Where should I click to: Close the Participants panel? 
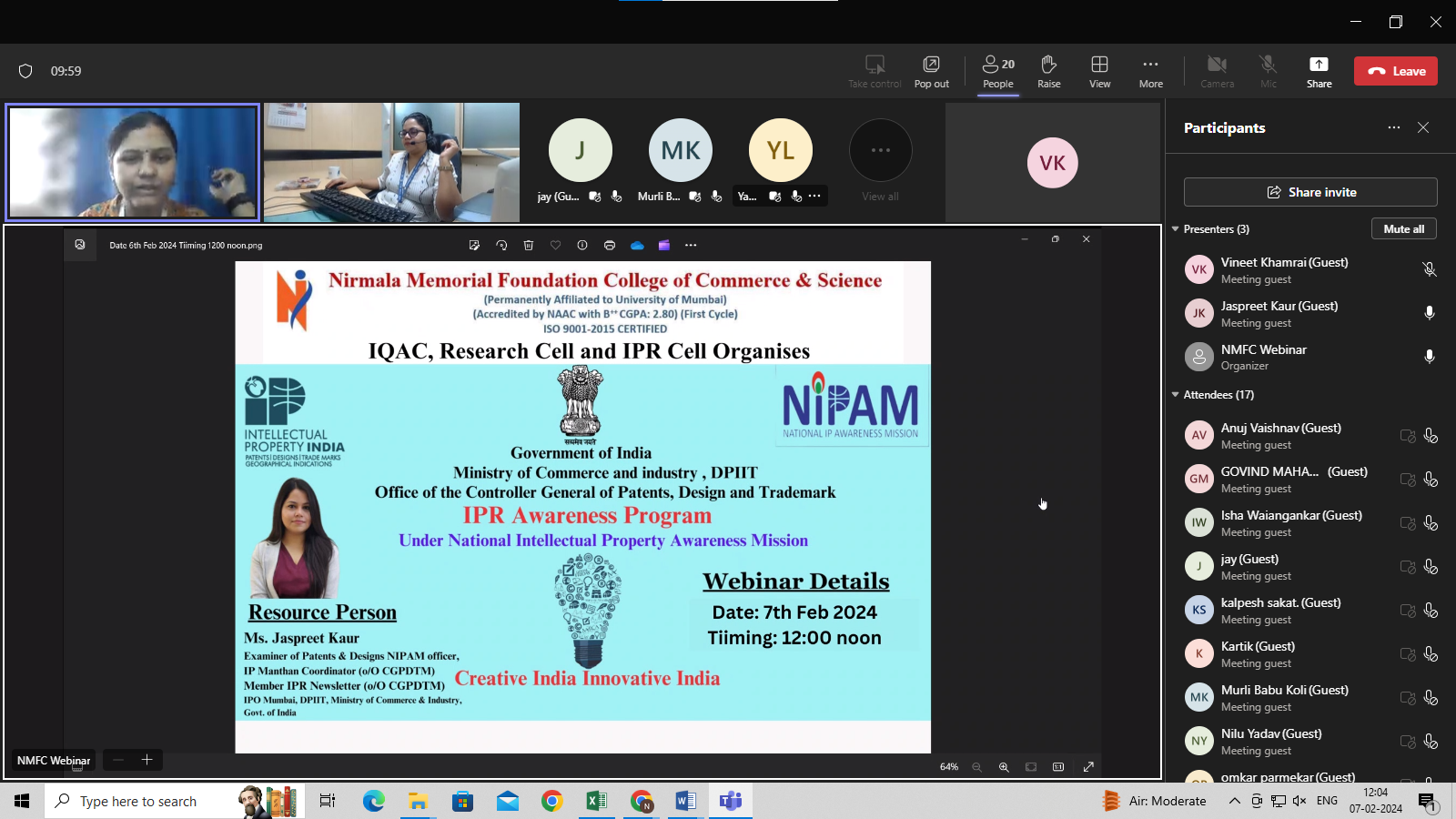tap(1423, 128)
